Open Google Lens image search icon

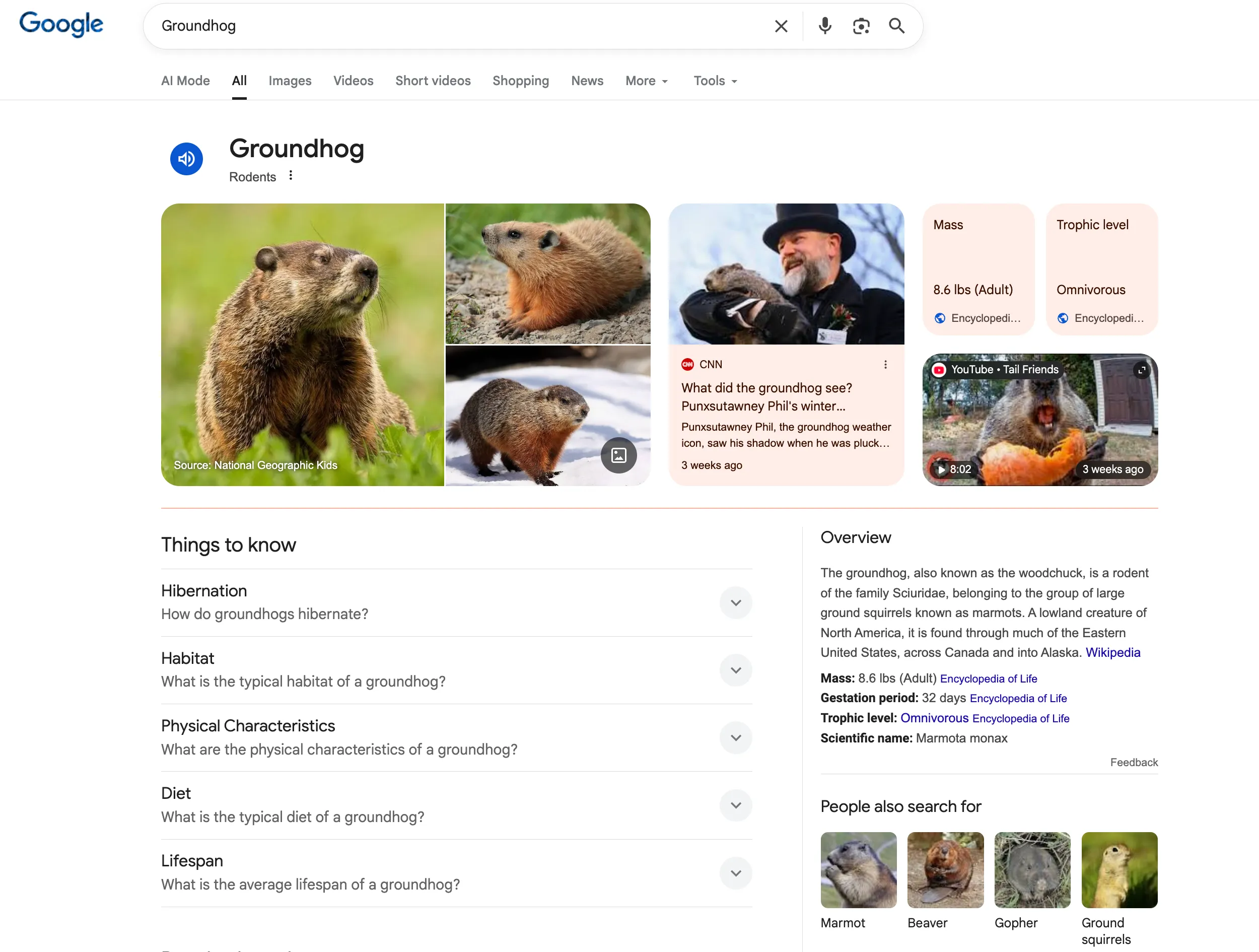(861, 26)
